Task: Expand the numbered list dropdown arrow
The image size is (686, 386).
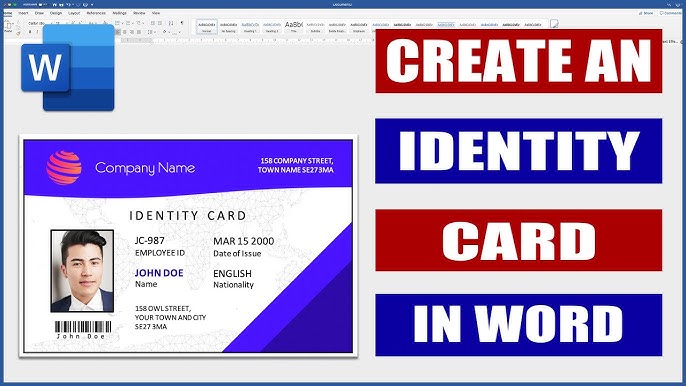Action: [x=133, y=24]
